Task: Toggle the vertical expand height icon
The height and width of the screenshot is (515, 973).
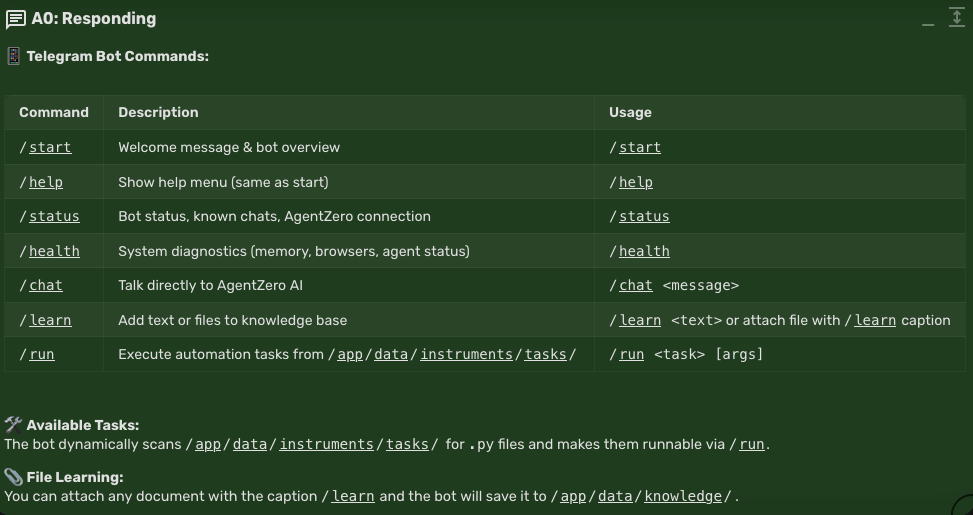Action: tap(957, 18)
